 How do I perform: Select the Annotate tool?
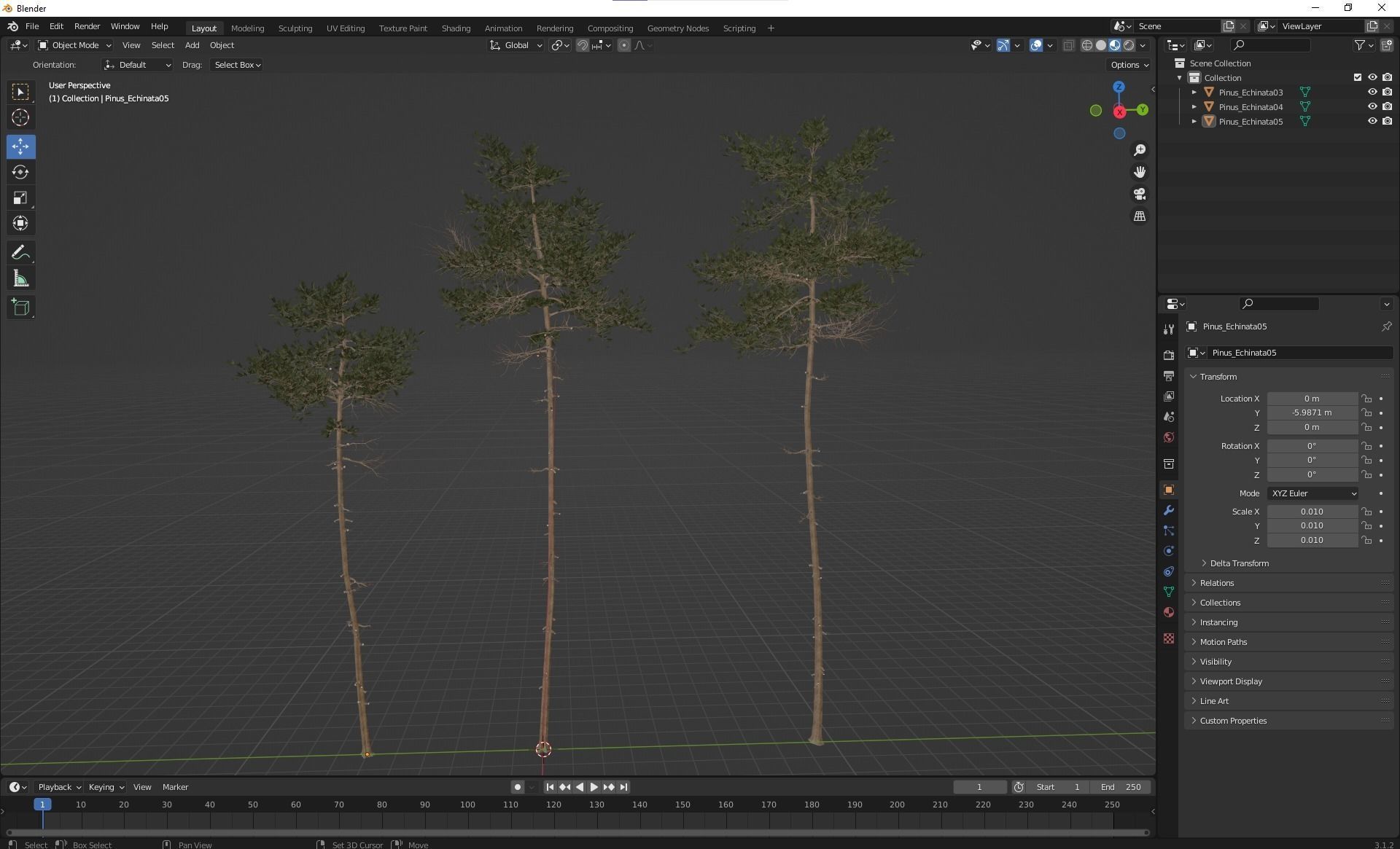(20, 253)
